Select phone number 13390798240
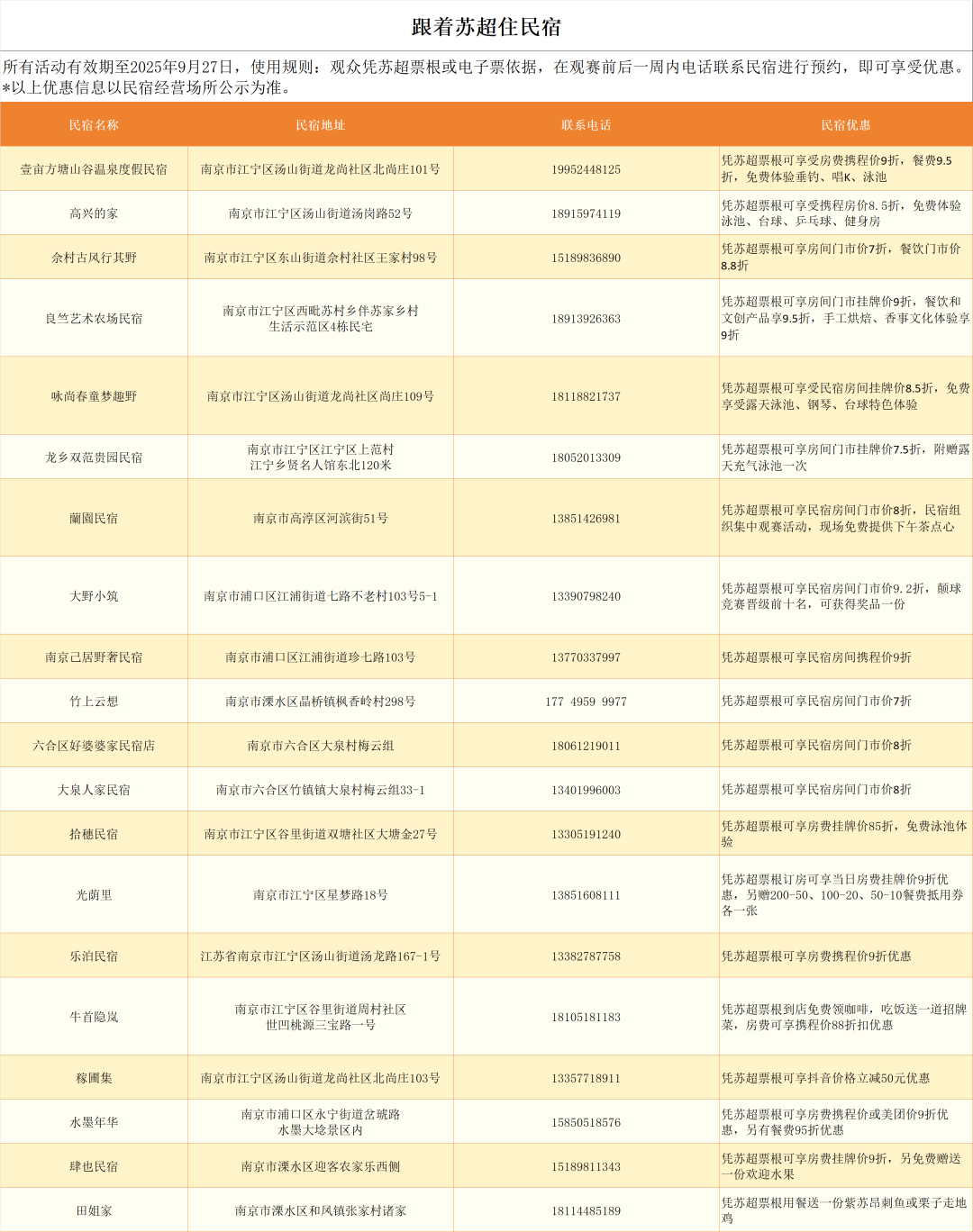Viewport: 973px width, 1232px height. 586,596
